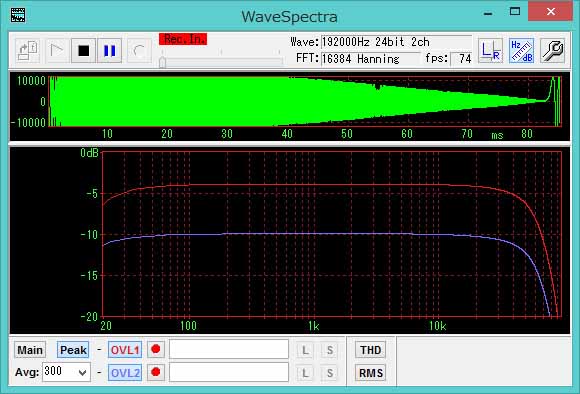Click the RMS button
The width and height of the screenshot is (580, 394).
pos(371,373)
